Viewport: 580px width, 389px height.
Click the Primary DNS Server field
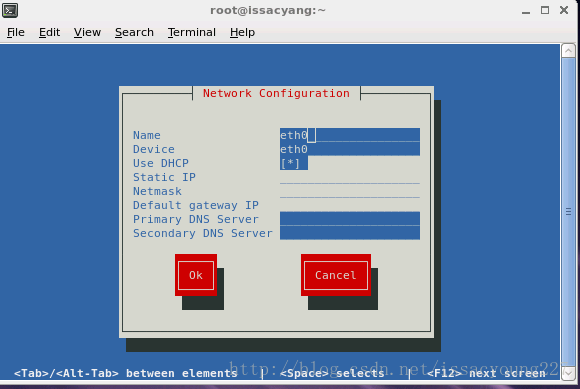click(x=350, y=219)
